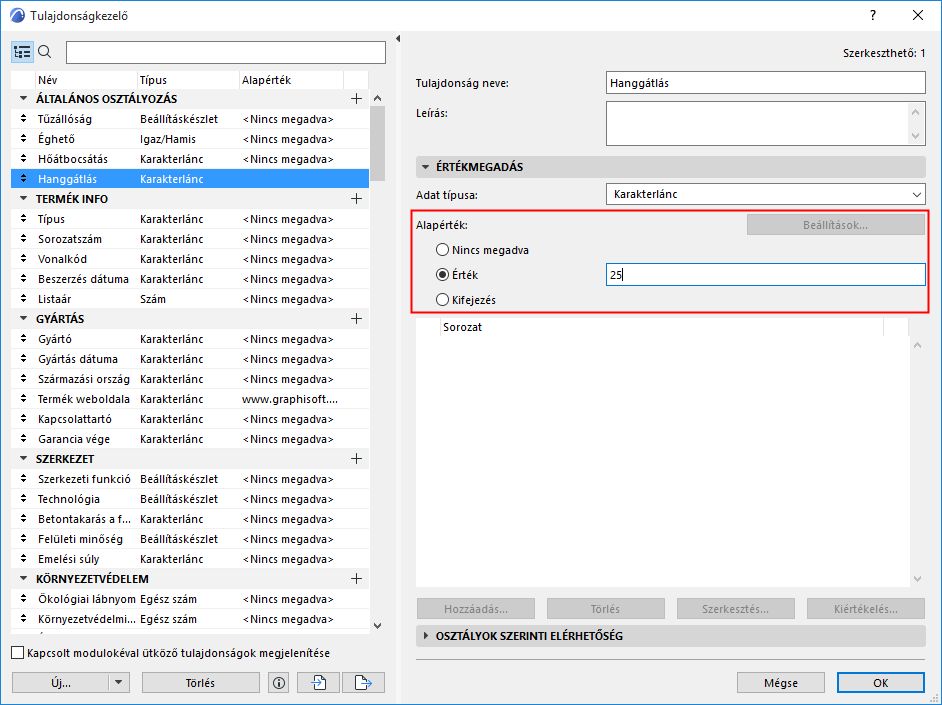Click the import properties icon
942x705 pixels.
click(318, 683)
